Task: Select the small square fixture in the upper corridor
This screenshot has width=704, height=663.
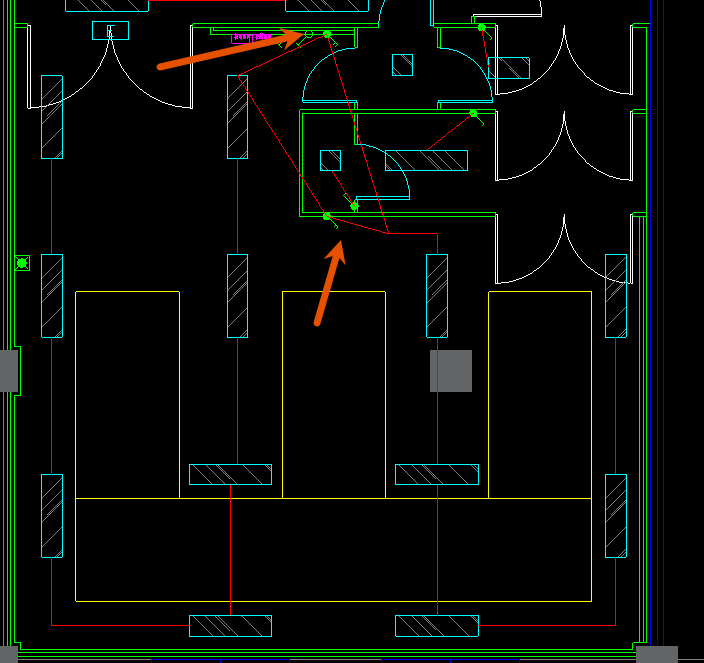Action: (x=402, y=65)
